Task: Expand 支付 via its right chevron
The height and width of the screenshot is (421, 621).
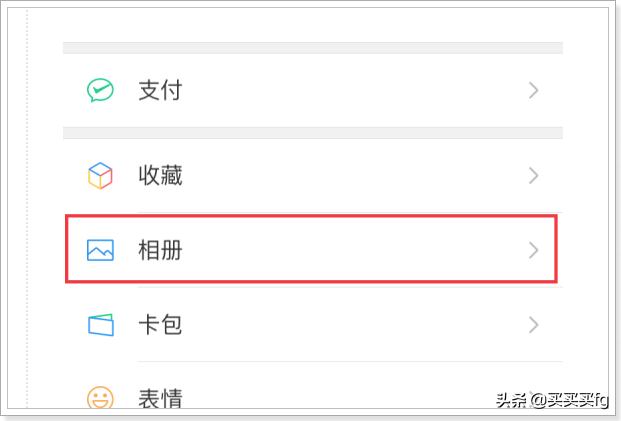Action: pos(533,90)
